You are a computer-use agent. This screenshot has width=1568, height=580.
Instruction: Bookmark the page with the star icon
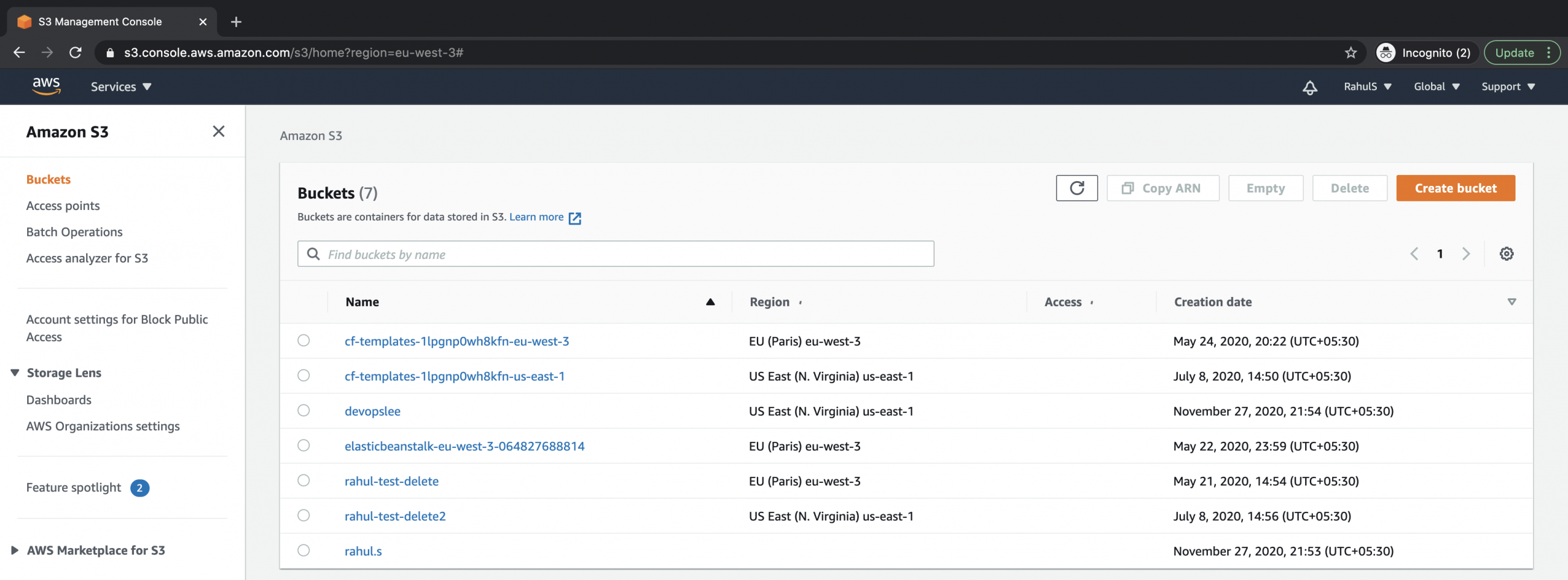pos(1351,53)
